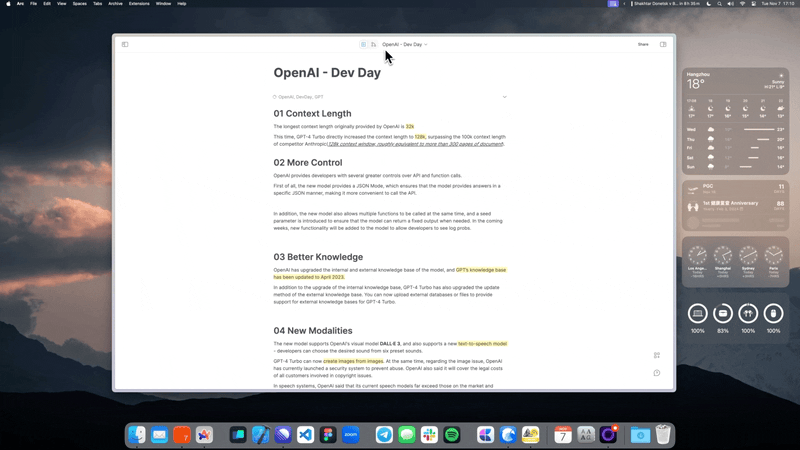Toggle the left sidebar icon in Craft window
Screen dimensions: 800x450
click(125, 44)
